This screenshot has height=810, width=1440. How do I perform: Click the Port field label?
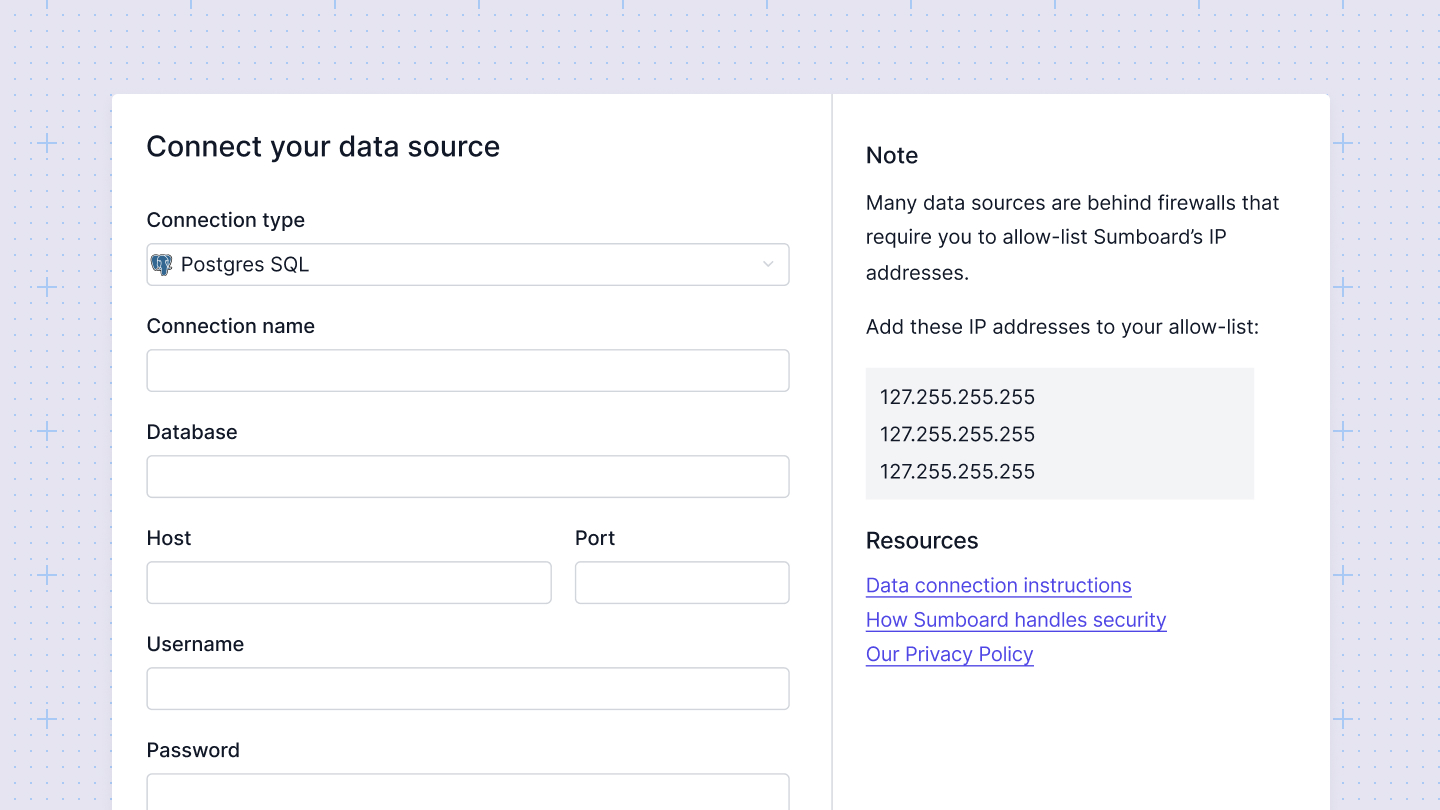click(594, 538)
